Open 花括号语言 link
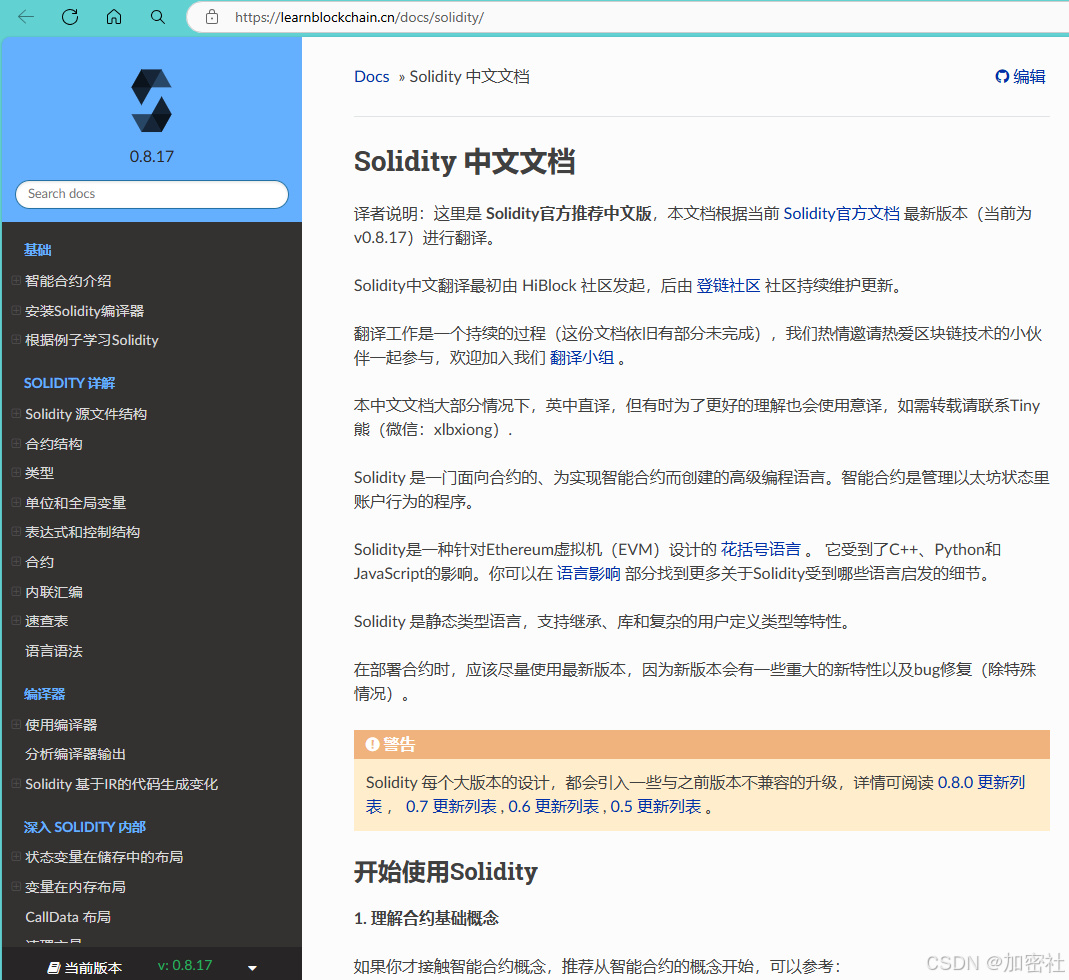Screen dimensions: 1069x980 point(760,550)
